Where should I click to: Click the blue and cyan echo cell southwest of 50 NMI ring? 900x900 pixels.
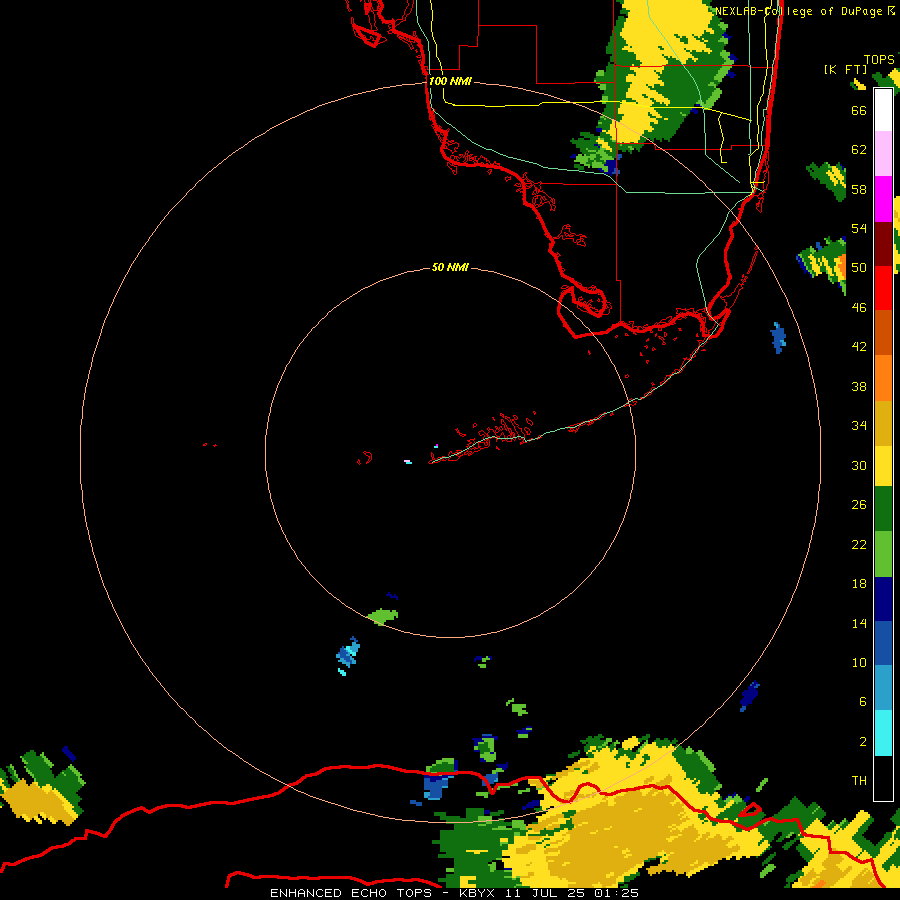tap(348, 655)
